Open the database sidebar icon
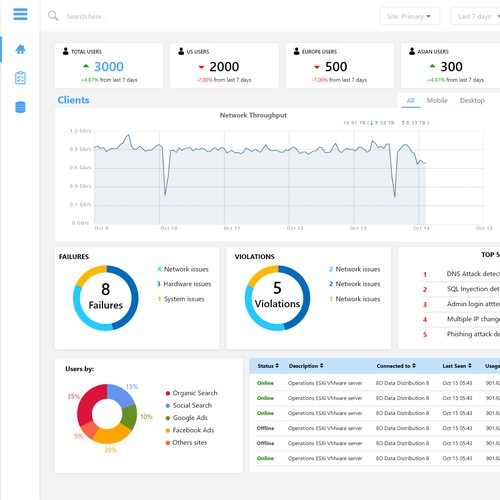500x500 pixels. coord(20,107)
